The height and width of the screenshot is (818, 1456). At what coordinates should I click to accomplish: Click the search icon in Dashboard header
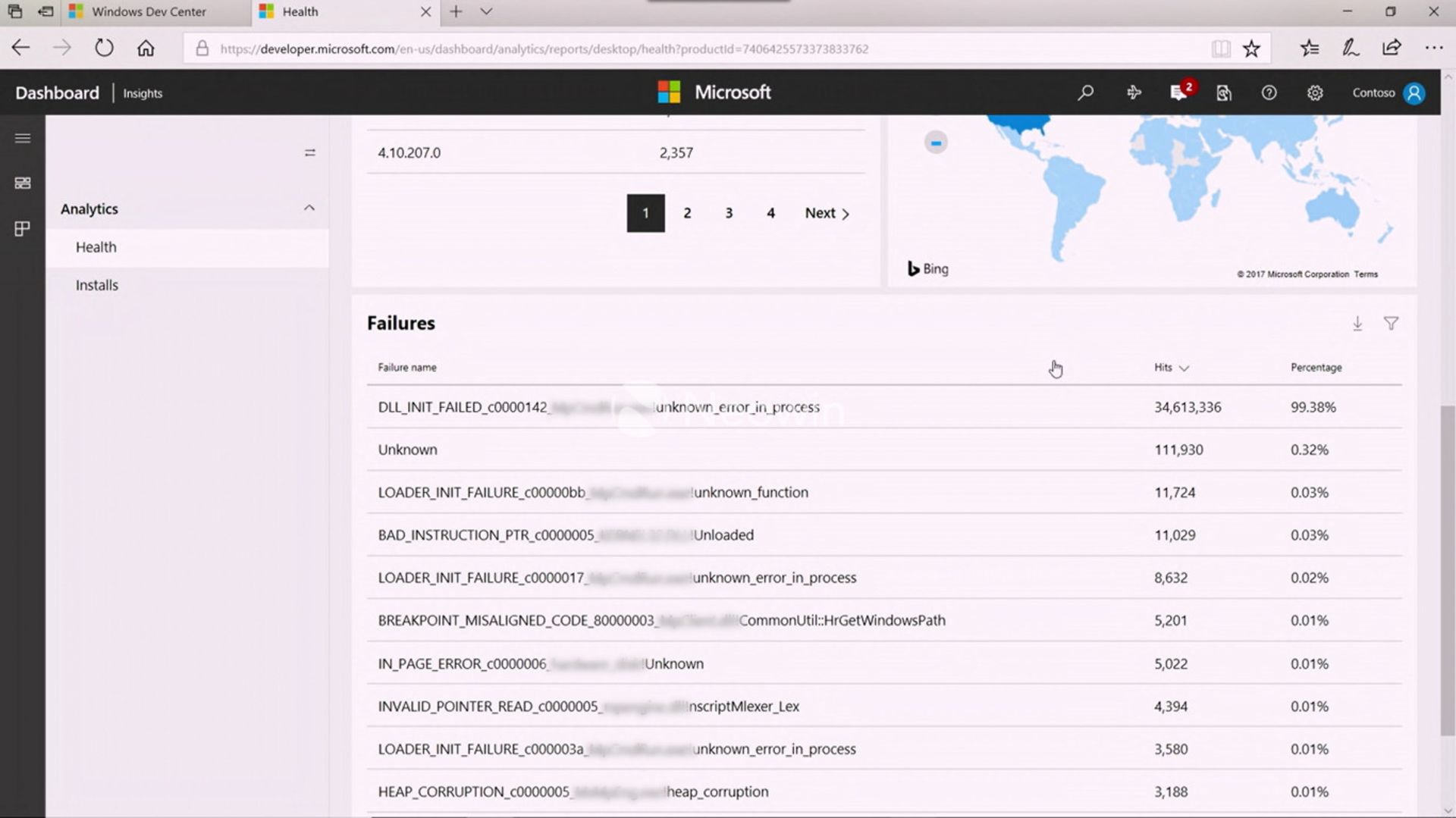1085,92
